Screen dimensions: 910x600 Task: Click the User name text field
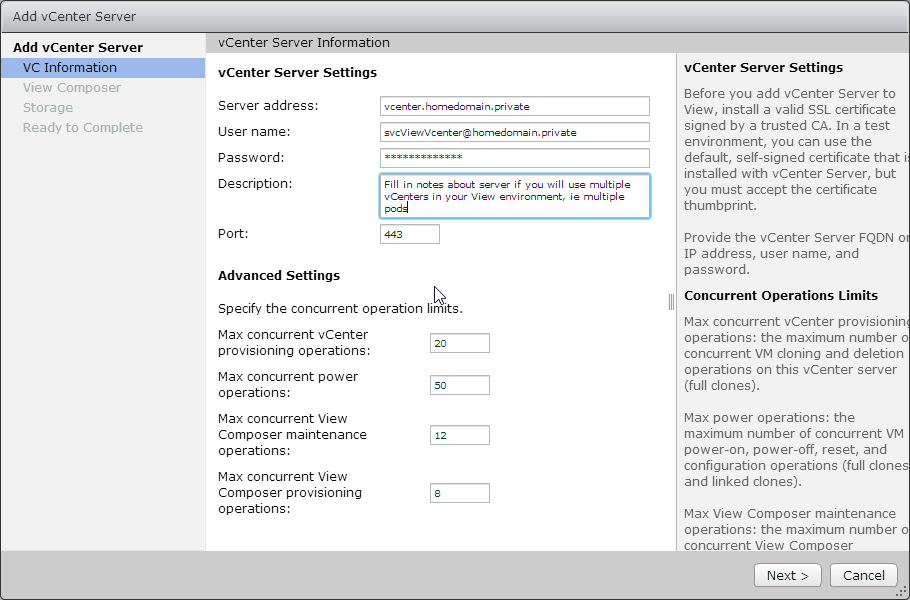(x=515, y=132)
